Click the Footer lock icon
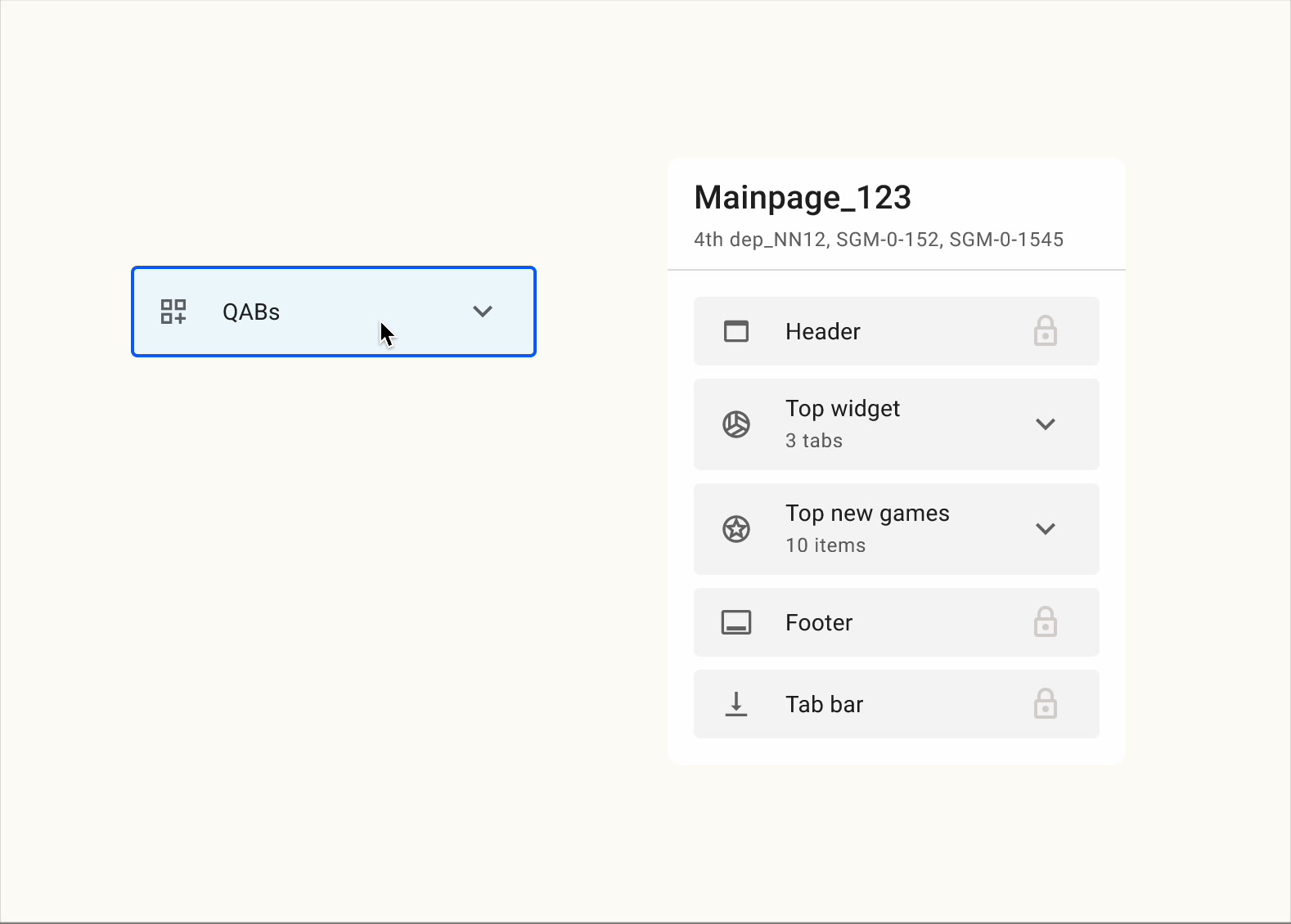Viewport: 1291px width, 924px height. [1046, 622]
